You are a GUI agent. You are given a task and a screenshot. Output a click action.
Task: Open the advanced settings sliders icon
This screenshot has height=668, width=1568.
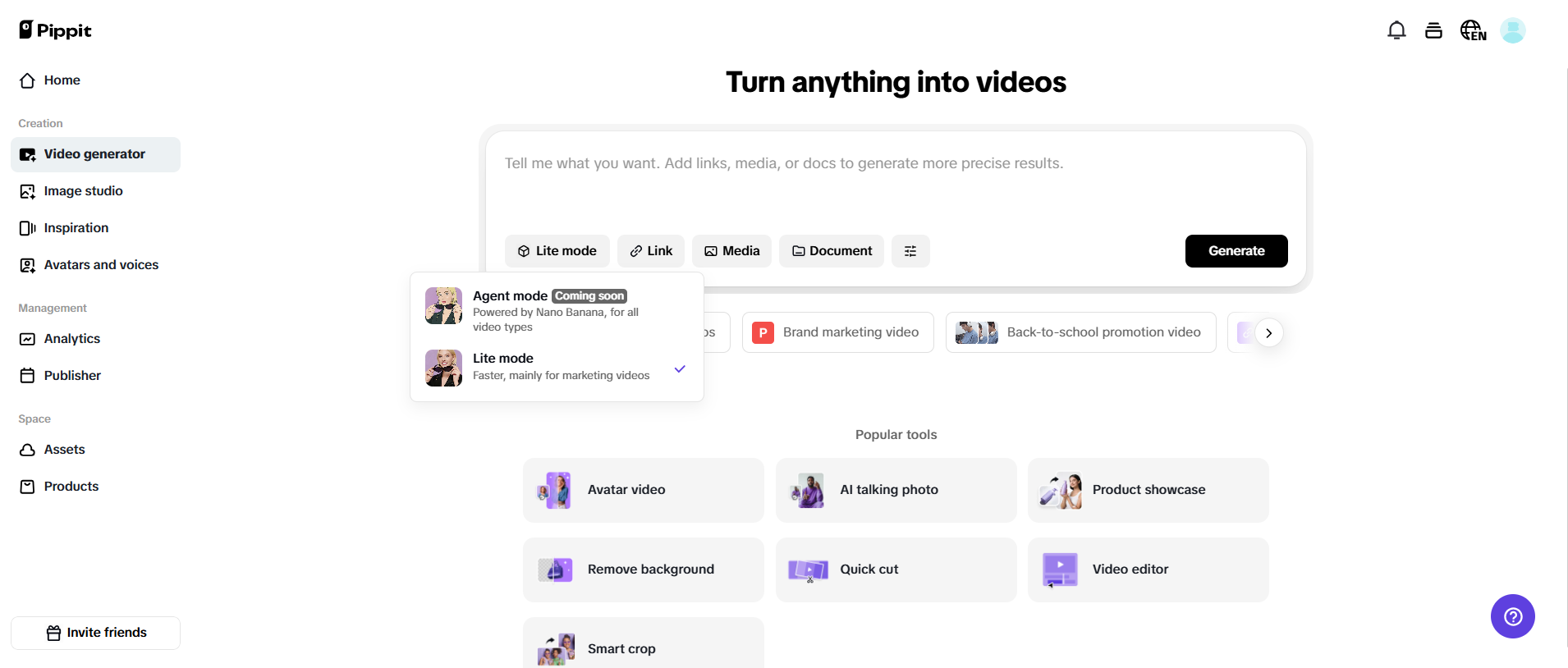coord(910,251)
